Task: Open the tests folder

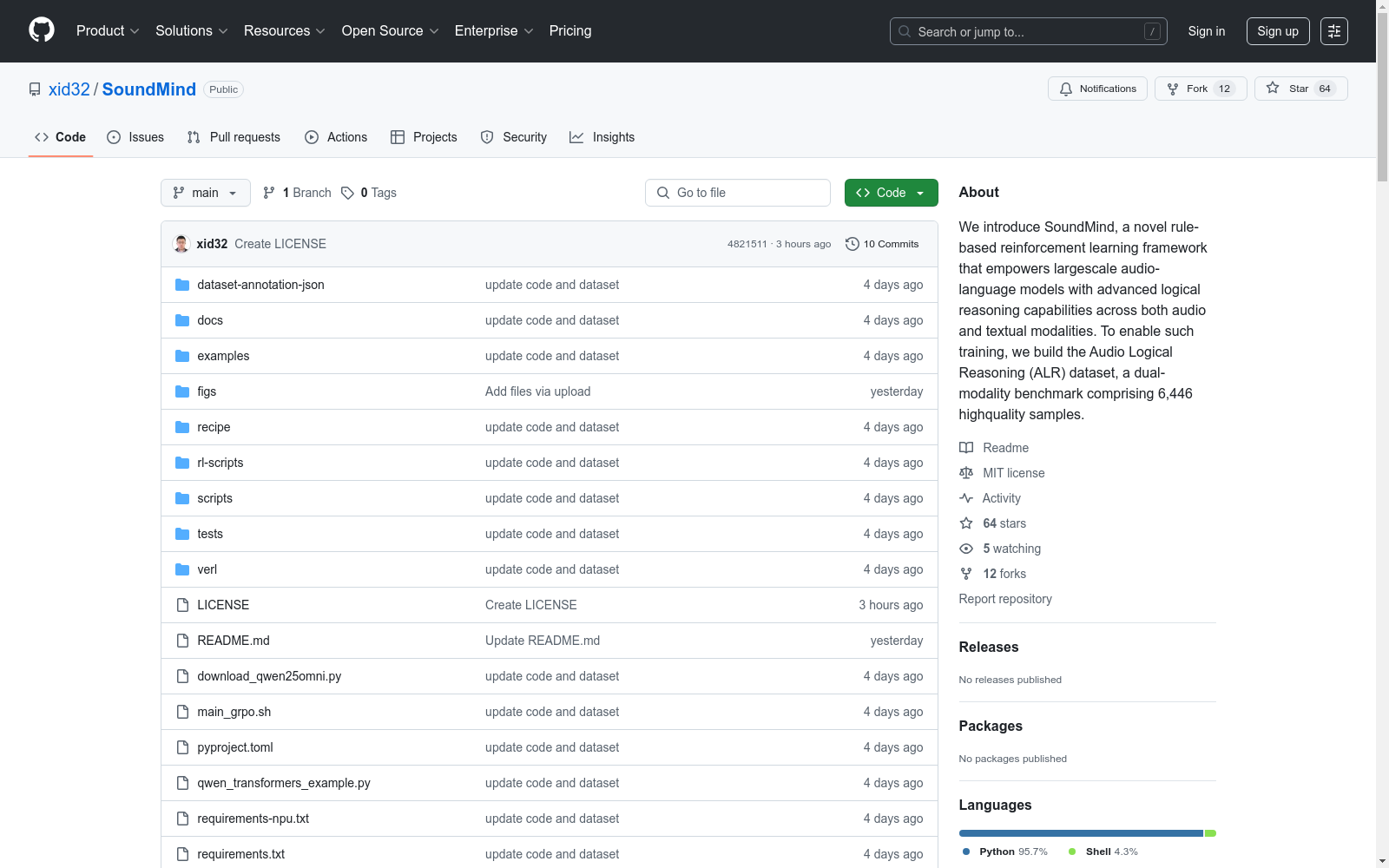Action: click(210, 534)
